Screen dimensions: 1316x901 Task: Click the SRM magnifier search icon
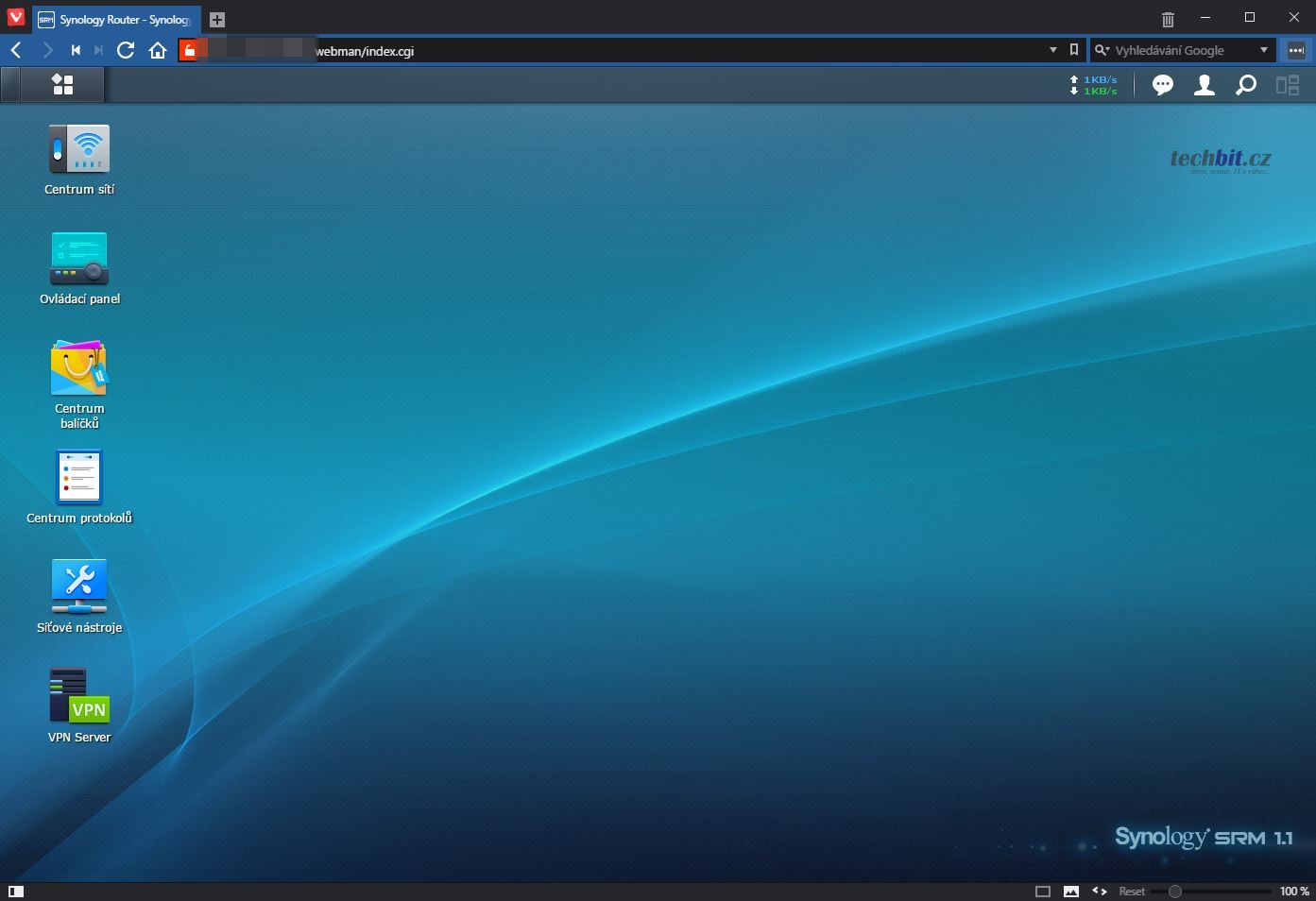pyautogui.click(x=1246, y=86)
